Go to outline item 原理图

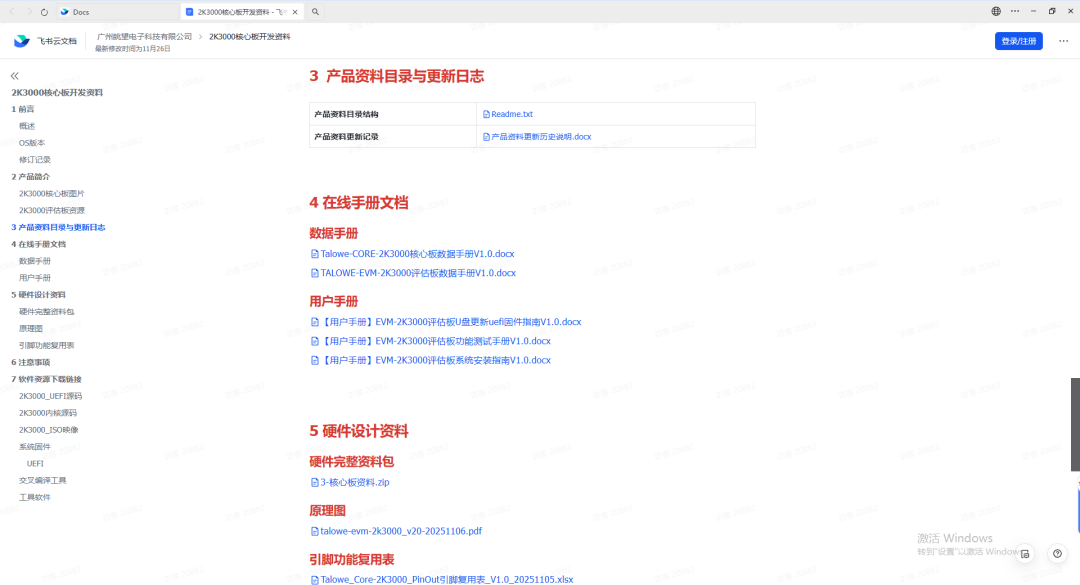[30, 329]
